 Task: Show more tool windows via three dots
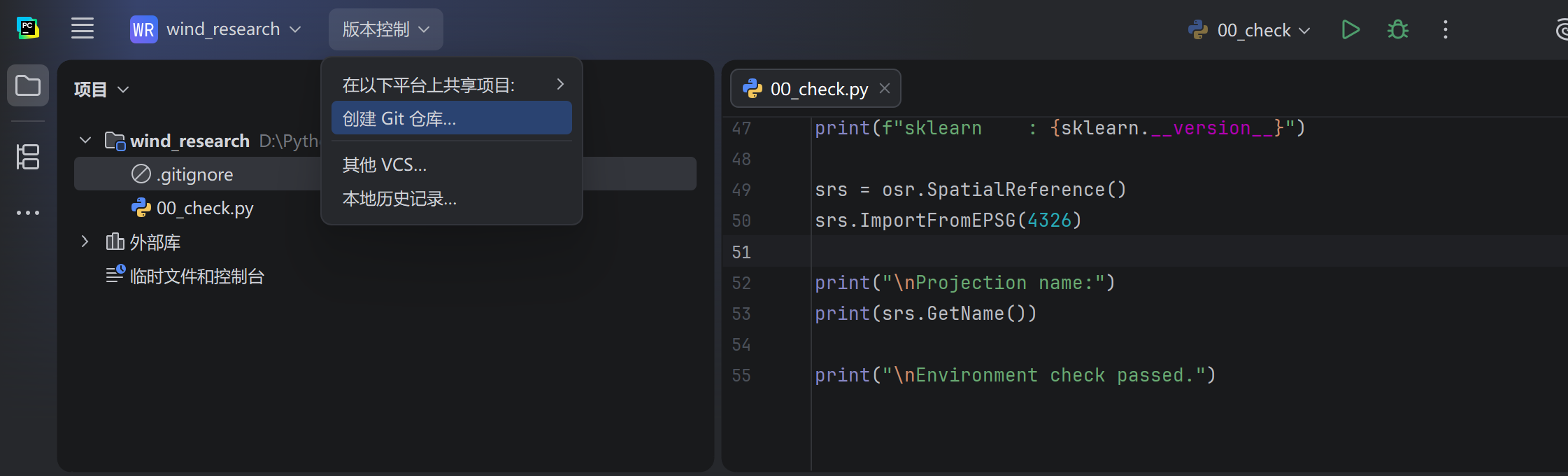coord(28,213)
